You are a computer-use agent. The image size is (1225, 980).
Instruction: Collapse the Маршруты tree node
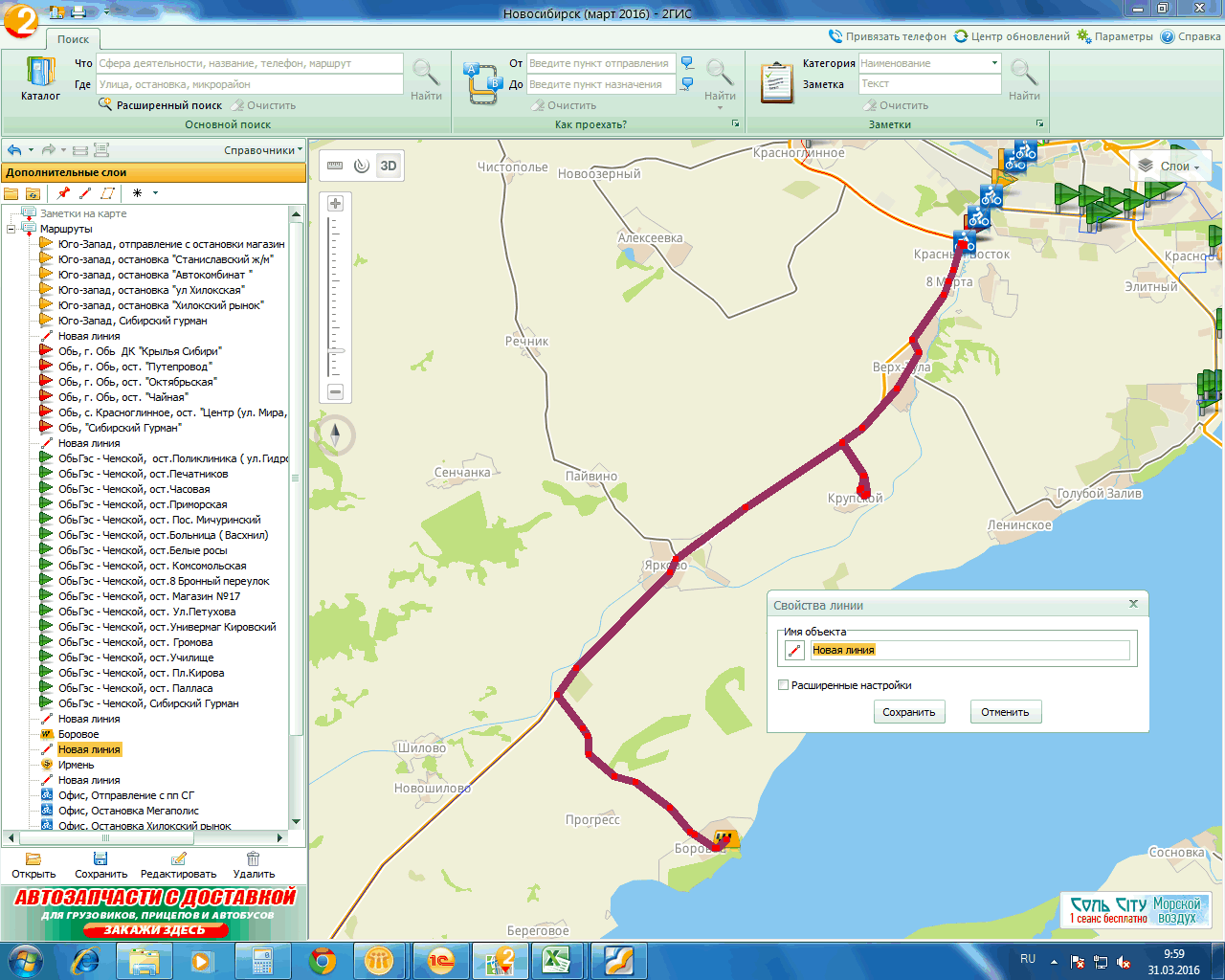[x=11, y=230]
